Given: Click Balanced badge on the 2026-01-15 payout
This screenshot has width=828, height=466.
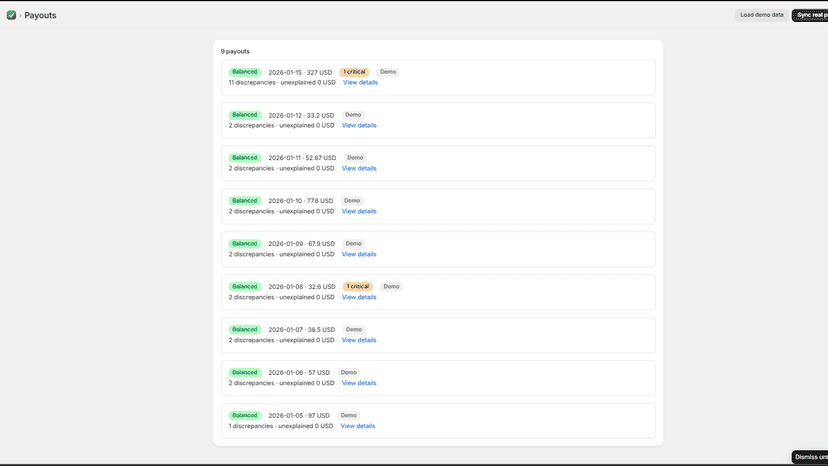Looking at the screenshot, I should (x=244, y=72).
